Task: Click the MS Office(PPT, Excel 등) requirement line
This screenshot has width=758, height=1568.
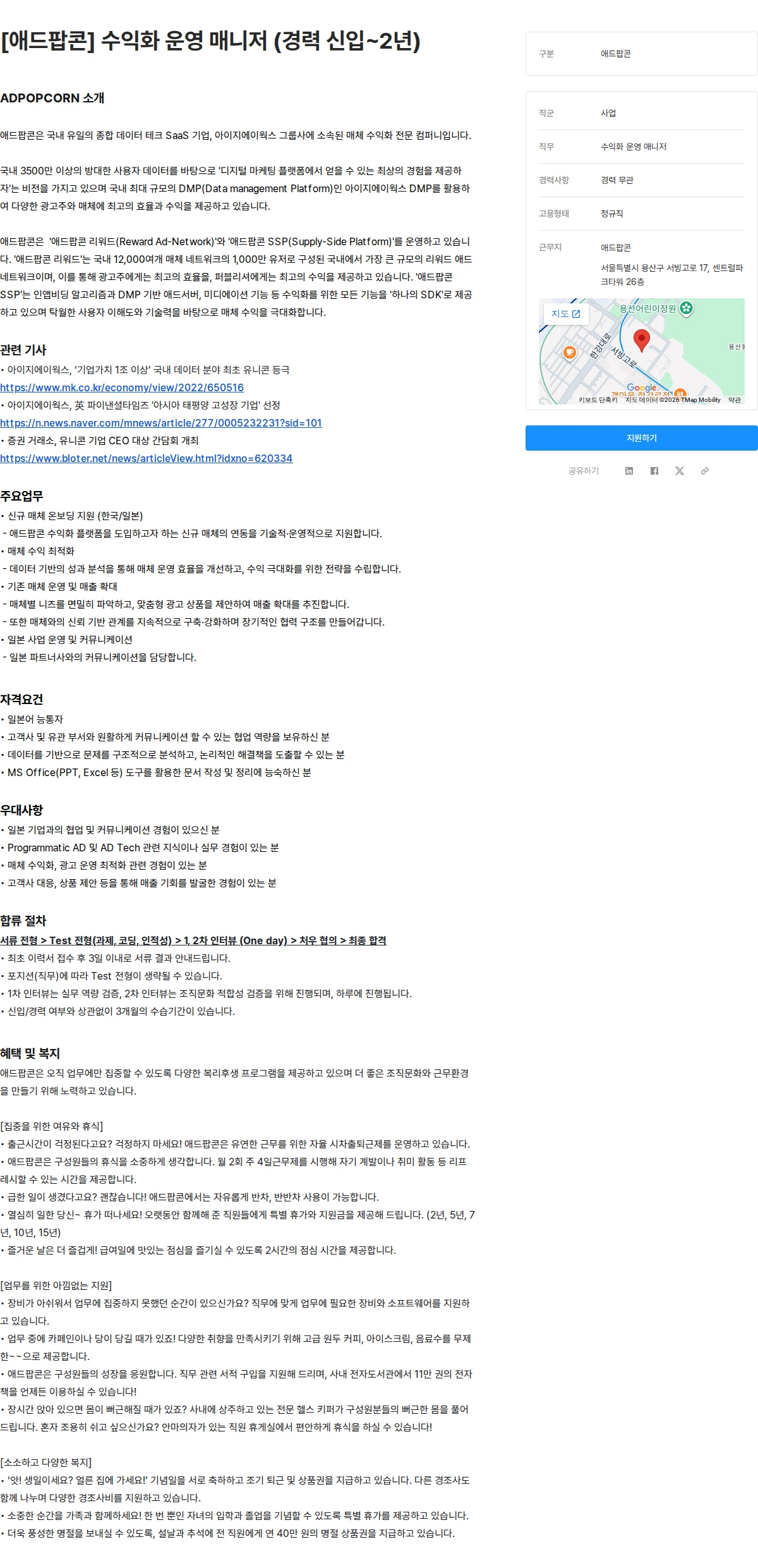Action: click(x=156, y=772)
